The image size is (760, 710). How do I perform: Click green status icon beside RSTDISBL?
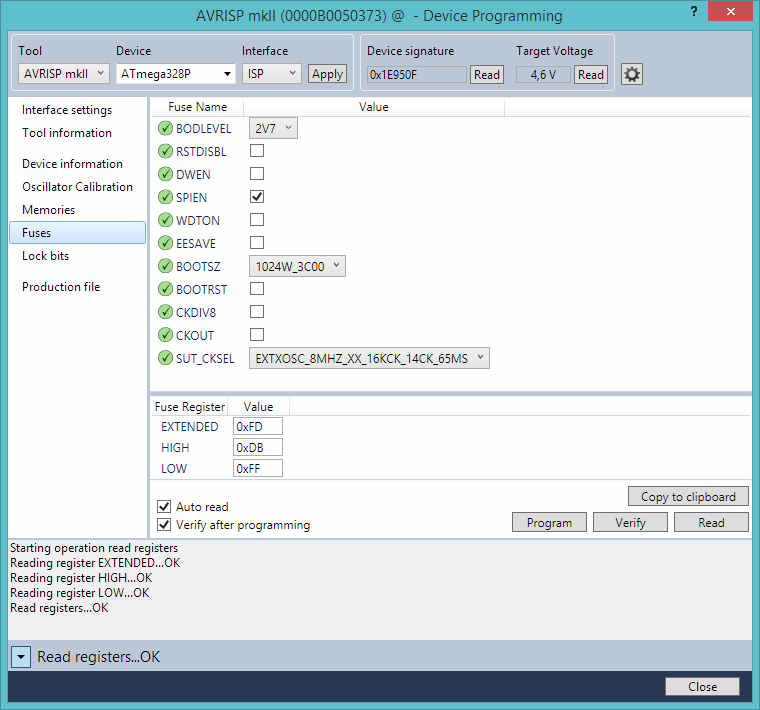[165, 151]
